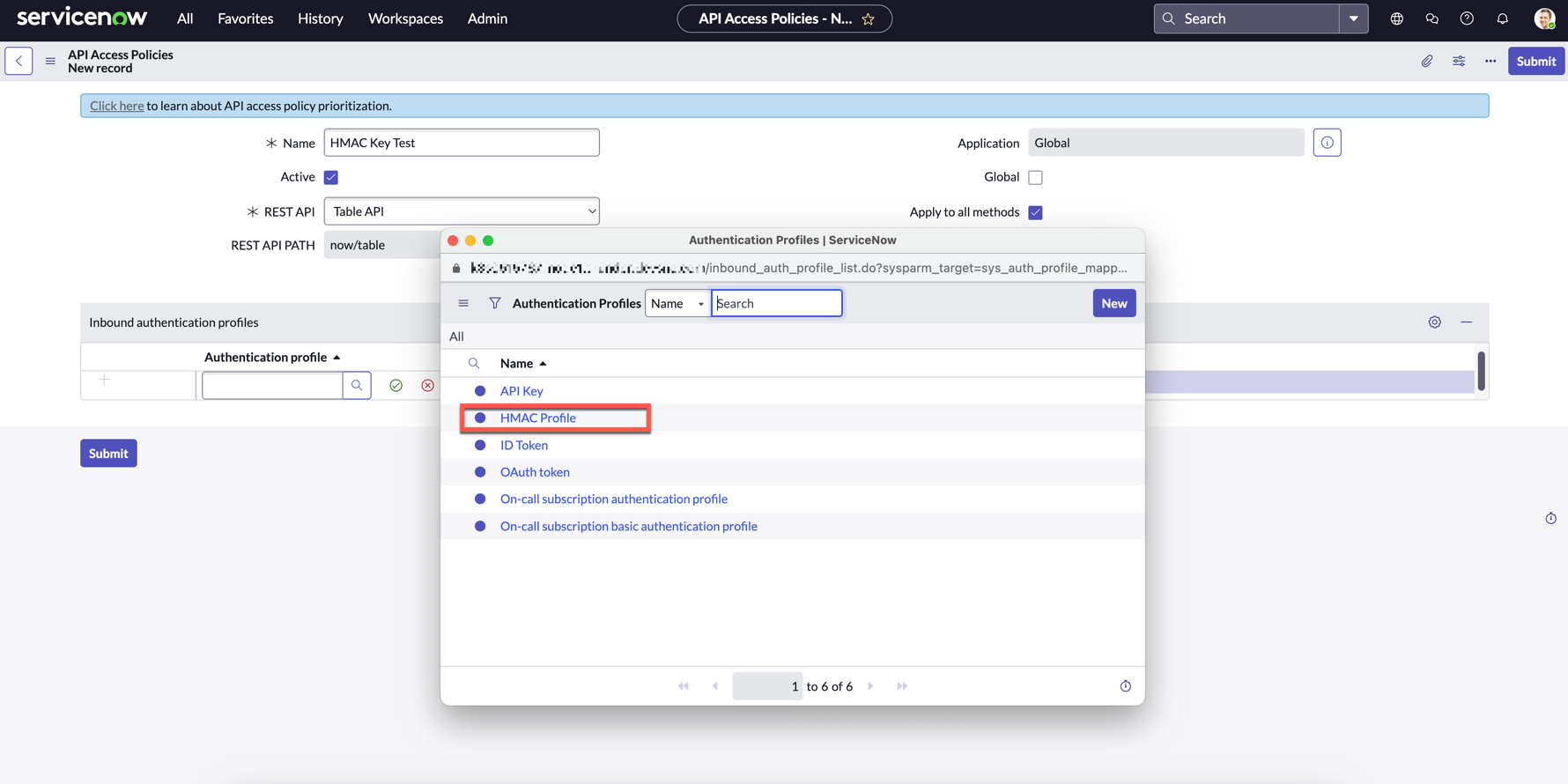The height and width of the screenshot is (784, 1568).
Task: Click the response time clock icon in popup
Action: pos(1126,686)
